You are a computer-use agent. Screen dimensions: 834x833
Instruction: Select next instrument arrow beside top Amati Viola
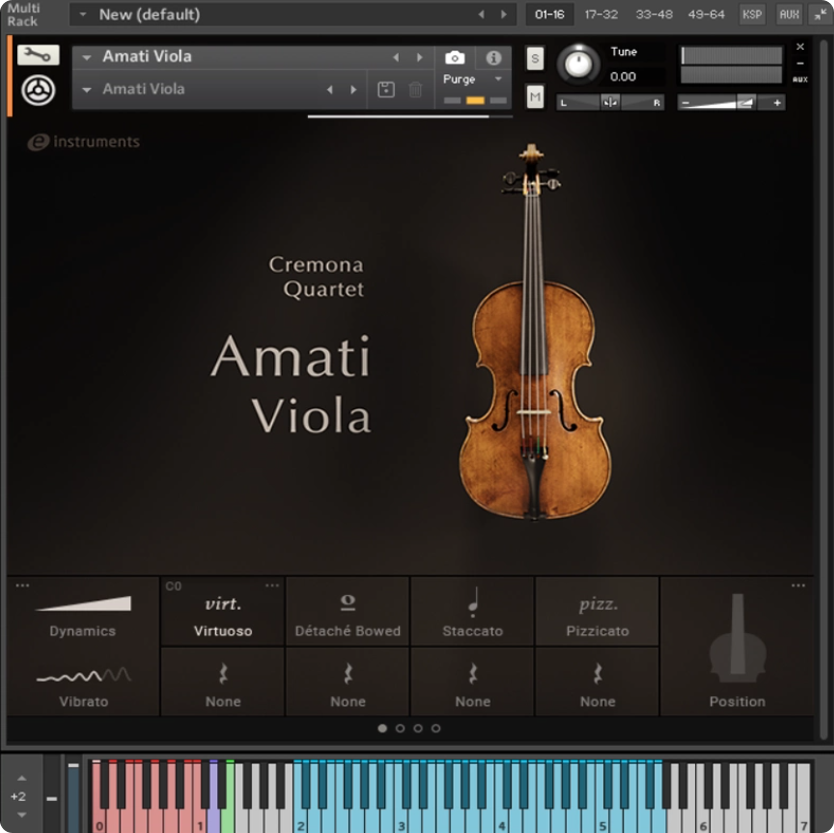click(x=420, y=57)
